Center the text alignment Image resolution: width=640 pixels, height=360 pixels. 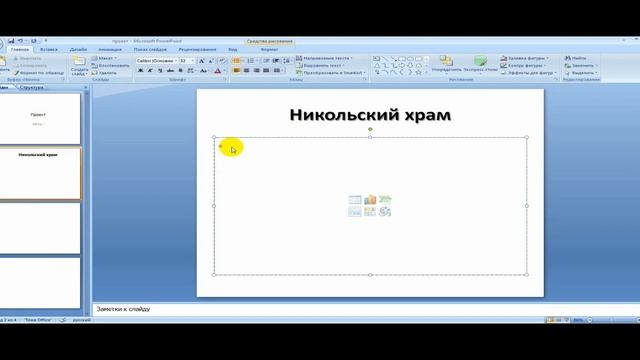tap(247, 71)
